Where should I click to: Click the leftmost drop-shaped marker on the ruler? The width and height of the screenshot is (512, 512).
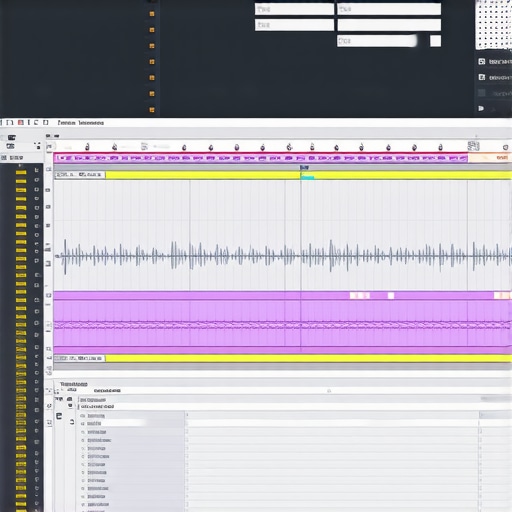tap(87, 147)
